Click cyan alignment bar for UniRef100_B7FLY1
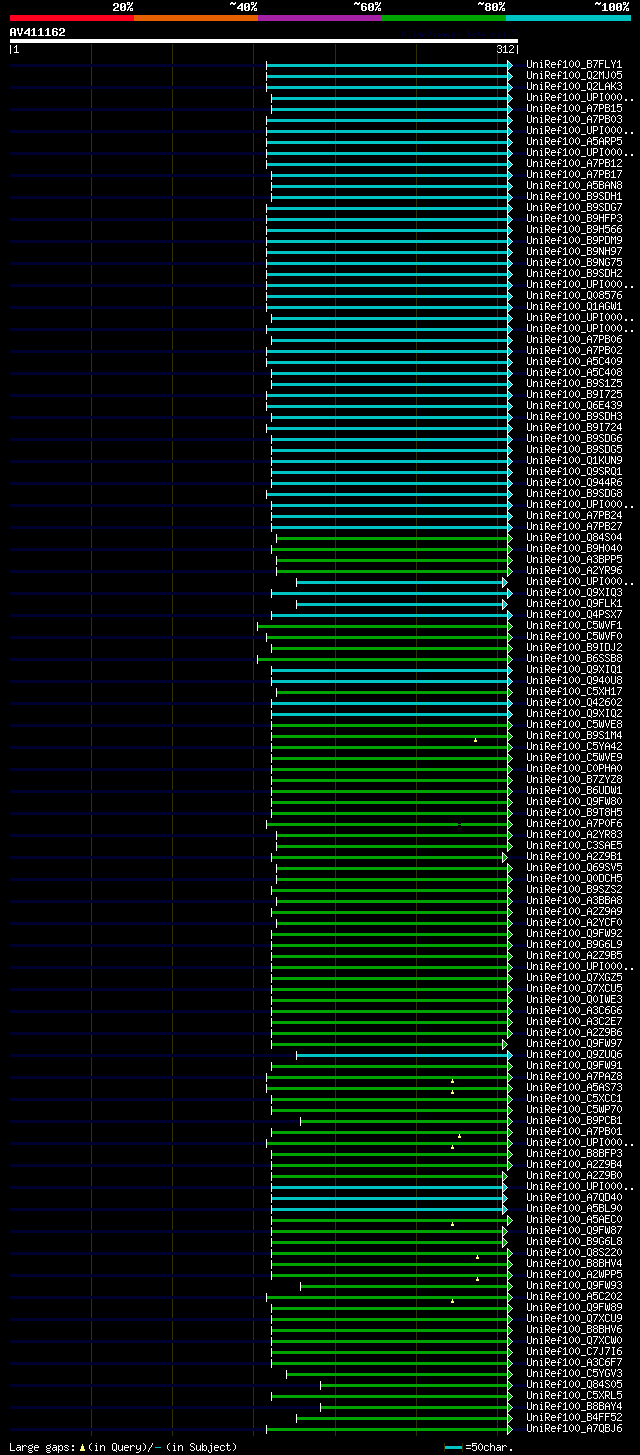 pos(389,65)
